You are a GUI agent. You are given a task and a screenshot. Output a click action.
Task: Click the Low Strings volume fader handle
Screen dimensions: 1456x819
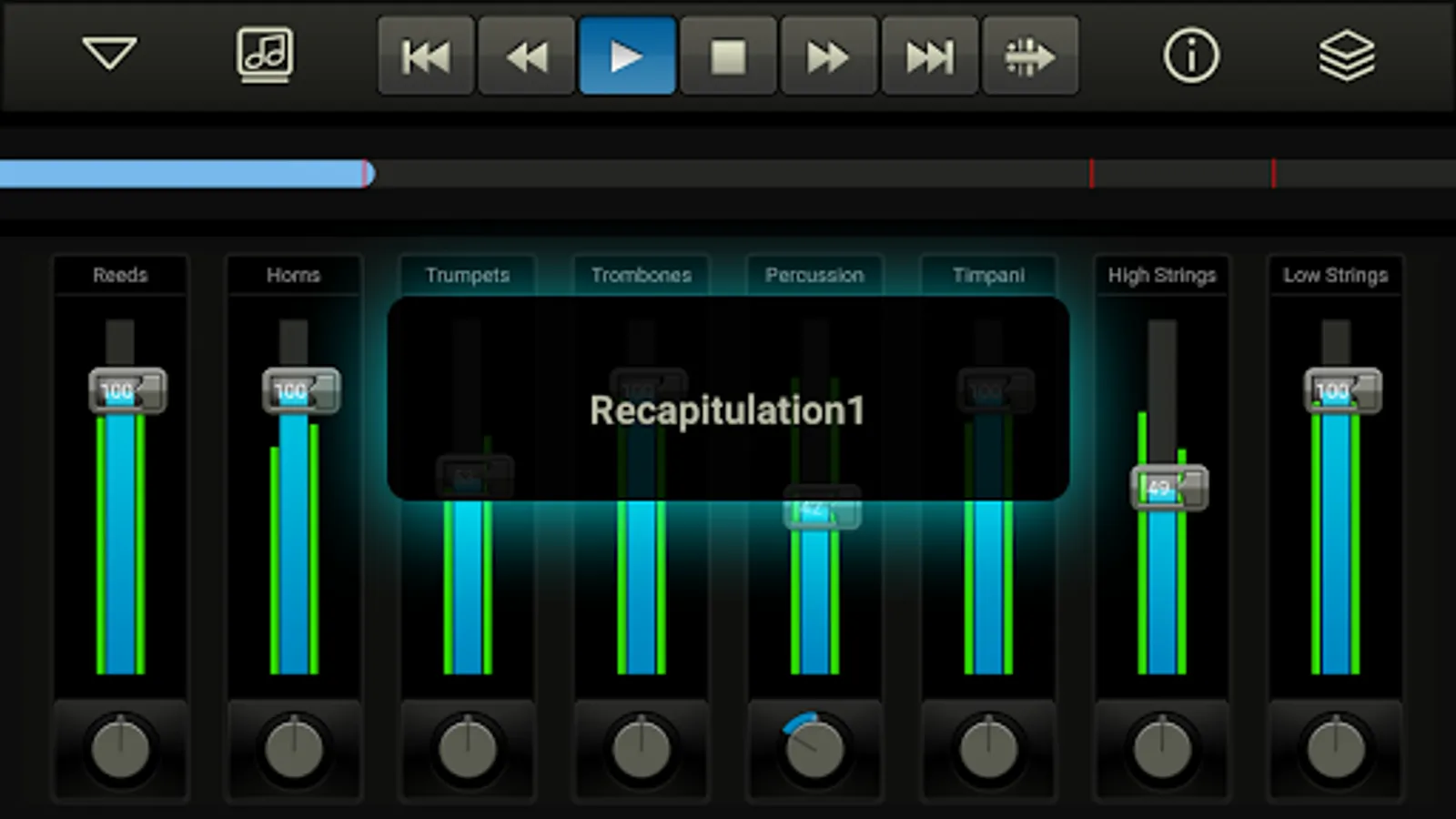coord(1343,391)
